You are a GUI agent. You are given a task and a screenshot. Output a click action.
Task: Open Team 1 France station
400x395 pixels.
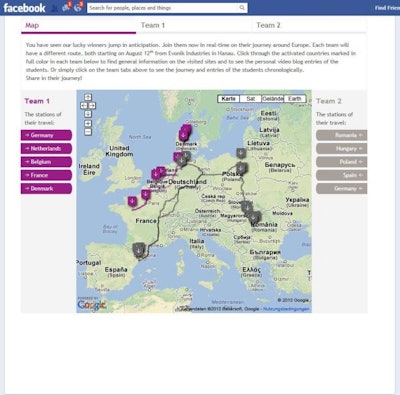(x=46, y=175)
